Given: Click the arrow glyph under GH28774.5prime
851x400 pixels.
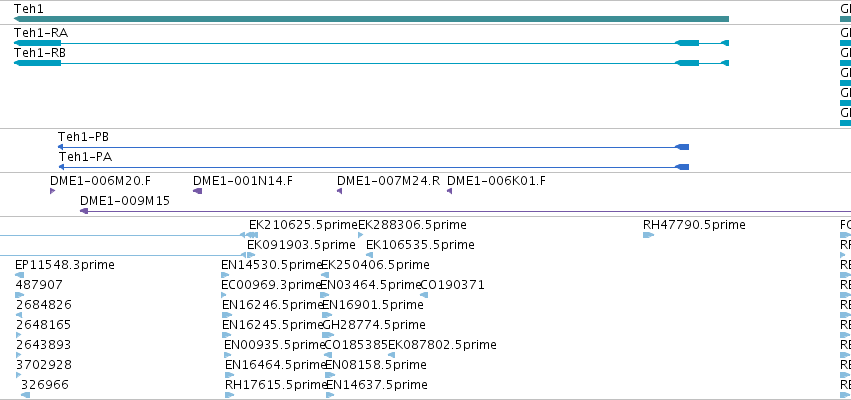Looking at the screenshot, I should coord(328,335).
